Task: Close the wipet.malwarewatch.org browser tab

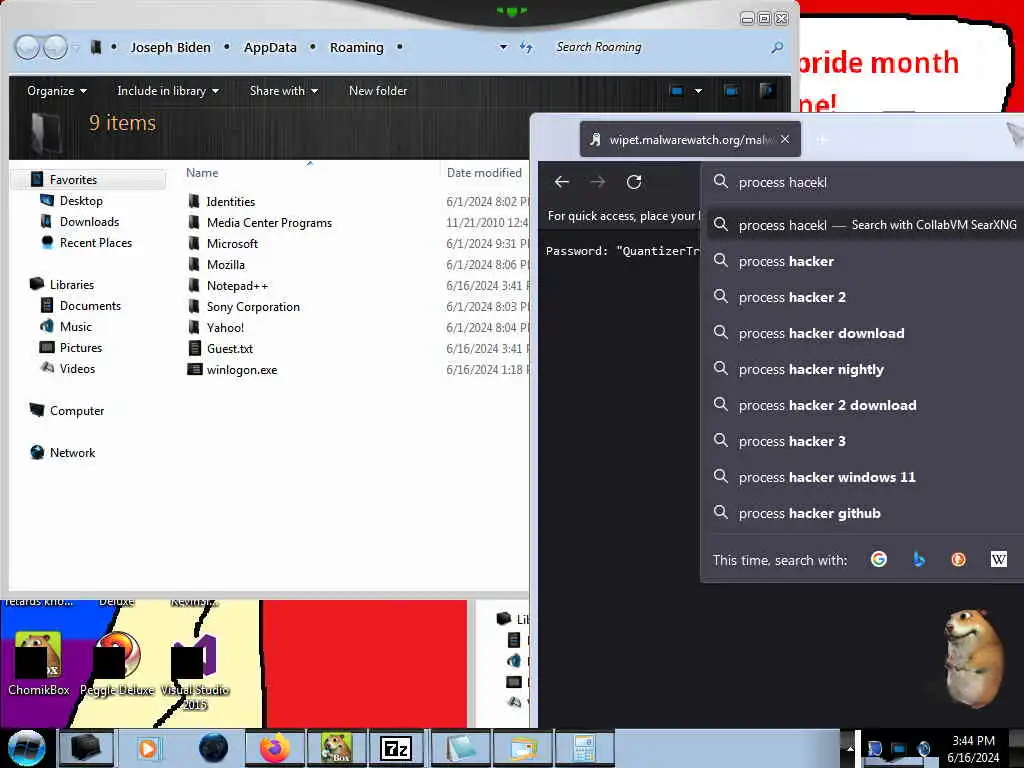Action: (785, 139)
